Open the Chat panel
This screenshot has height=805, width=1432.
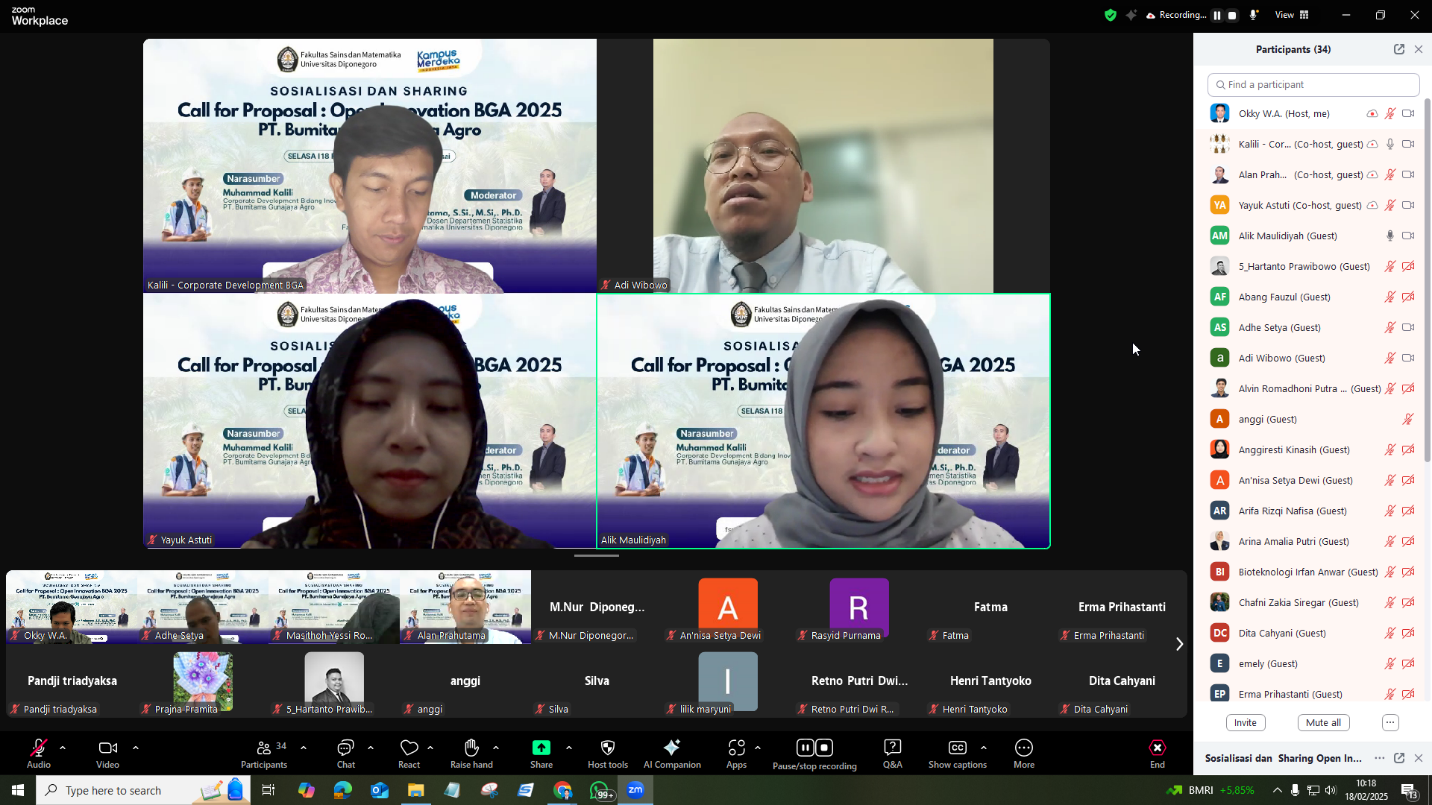pyautogui.click(x=345, y=753)
